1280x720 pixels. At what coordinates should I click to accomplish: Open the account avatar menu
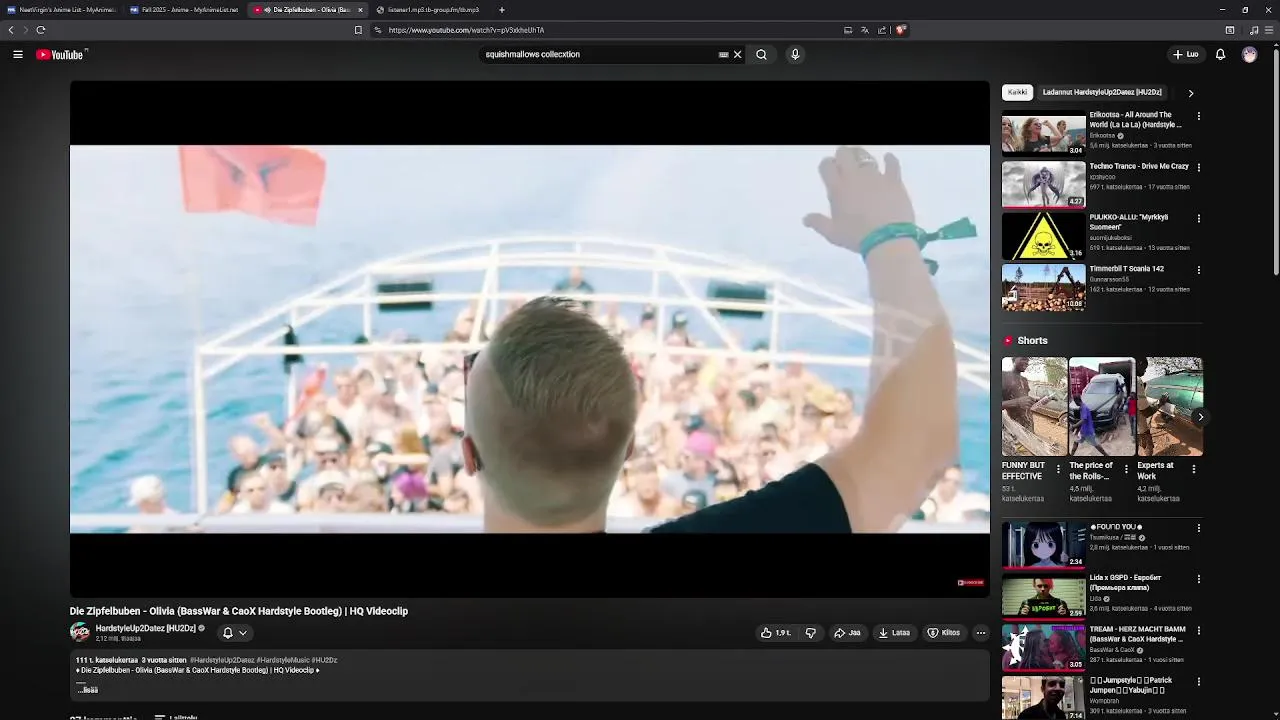(x=1249, y=55)
